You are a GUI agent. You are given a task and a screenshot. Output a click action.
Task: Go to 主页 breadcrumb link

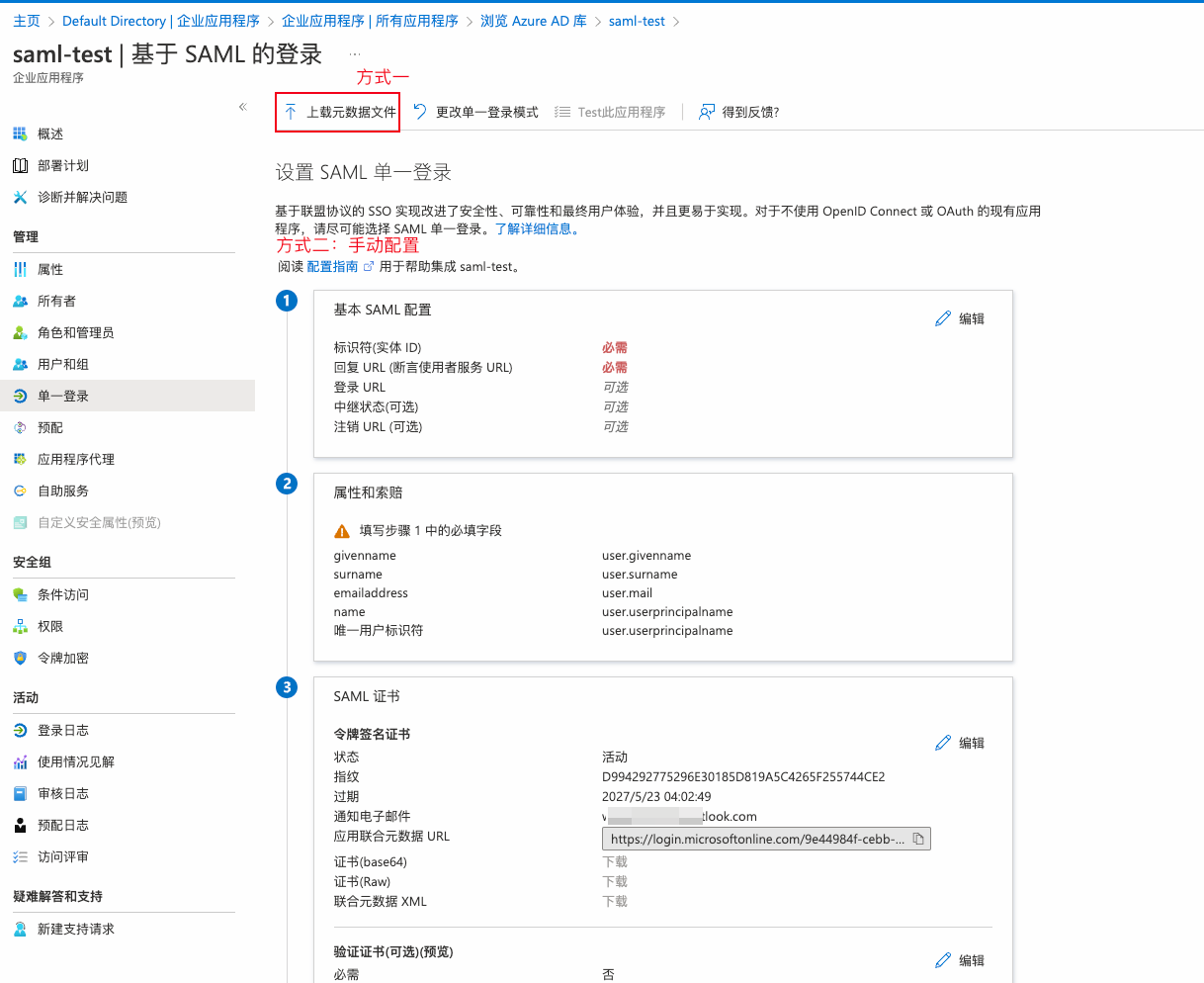tap(27, 21)
